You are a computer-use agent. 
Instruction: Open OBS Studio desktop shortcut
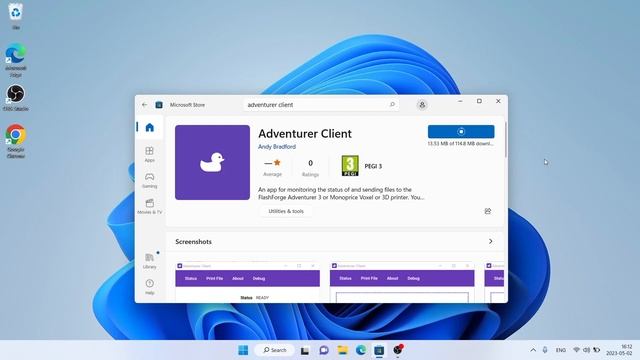(x=16, y=97)
